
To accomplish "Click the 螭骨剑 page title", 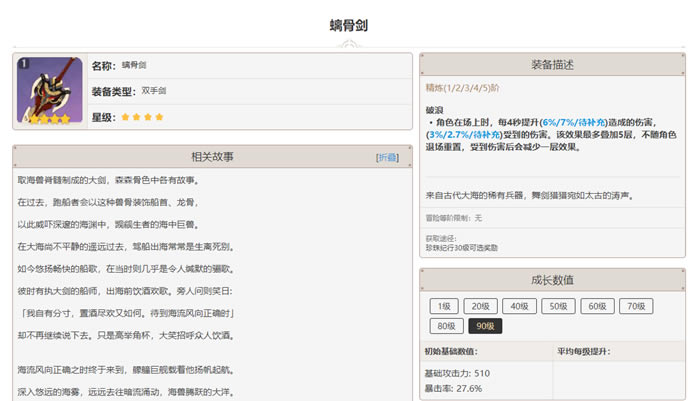I will [x=350, y=24].
